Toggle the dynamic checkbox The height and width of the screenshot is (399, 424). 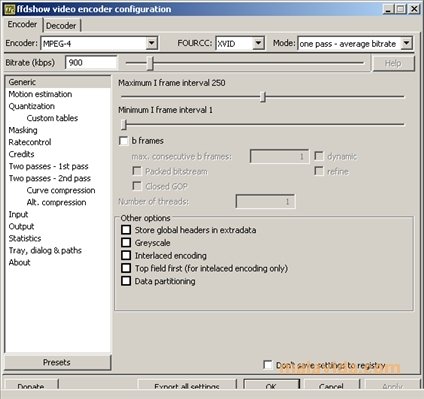point(319,156)
